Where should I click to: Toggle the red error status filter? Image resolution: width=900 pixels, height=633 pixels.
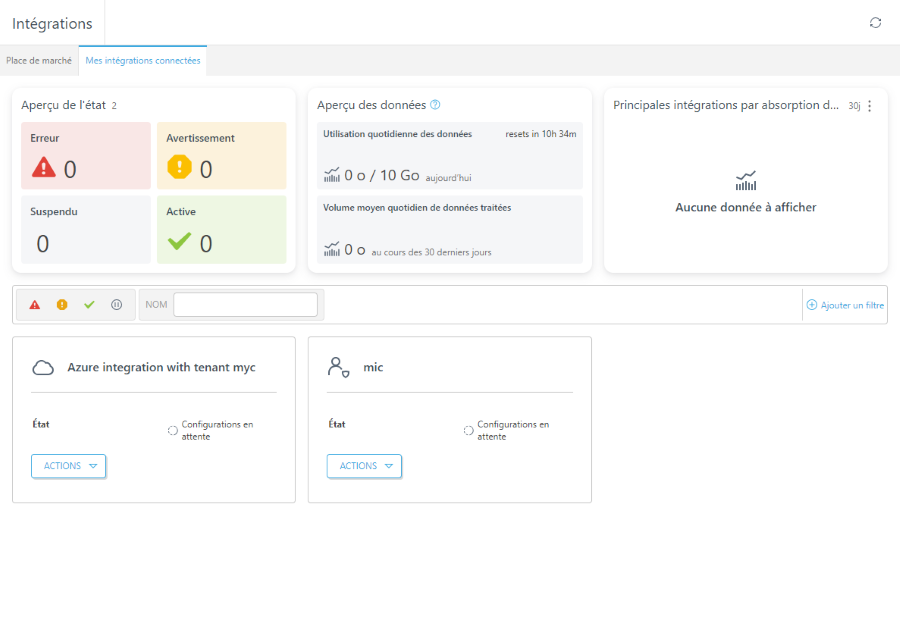coord(35,305)
